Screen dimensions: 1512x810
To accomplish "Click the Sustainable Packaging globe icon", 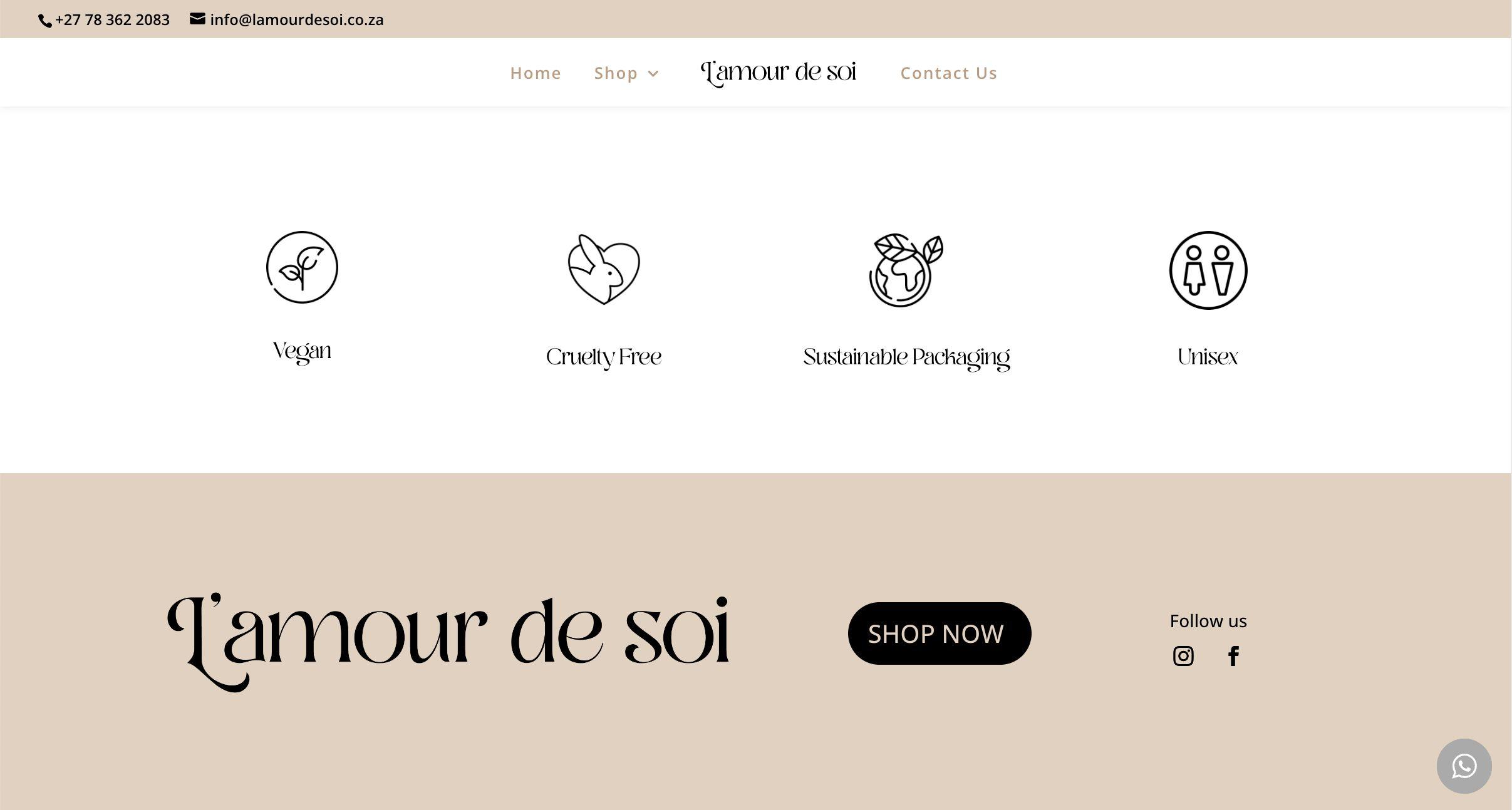I will pos(906,270).
